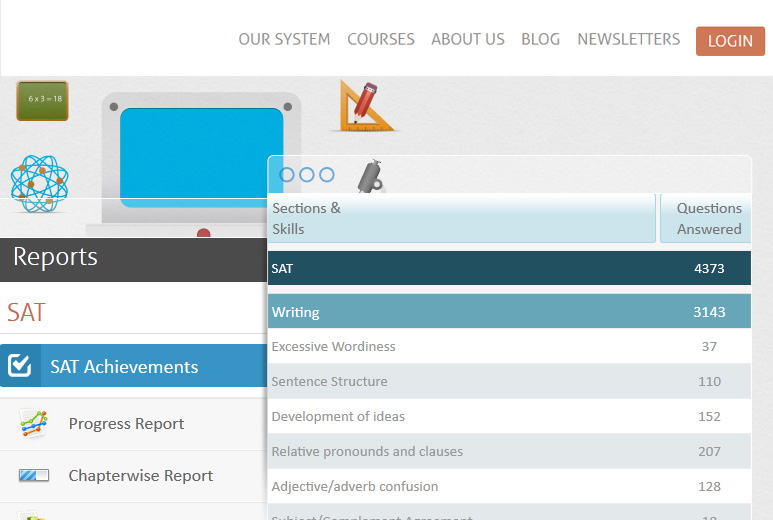Select the second carousel dot indicator
This screenshot has height=520, width=773.
point(307,174)
